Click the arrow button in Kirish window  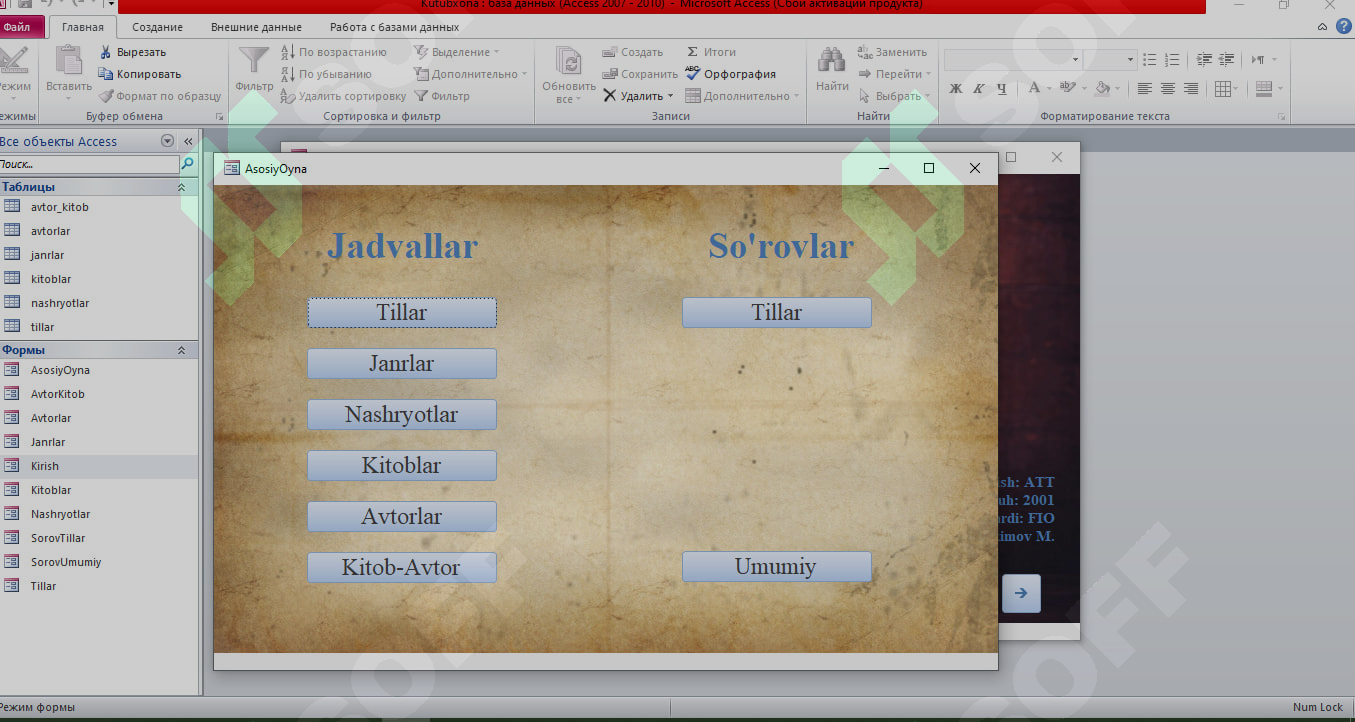point(1021,593)
